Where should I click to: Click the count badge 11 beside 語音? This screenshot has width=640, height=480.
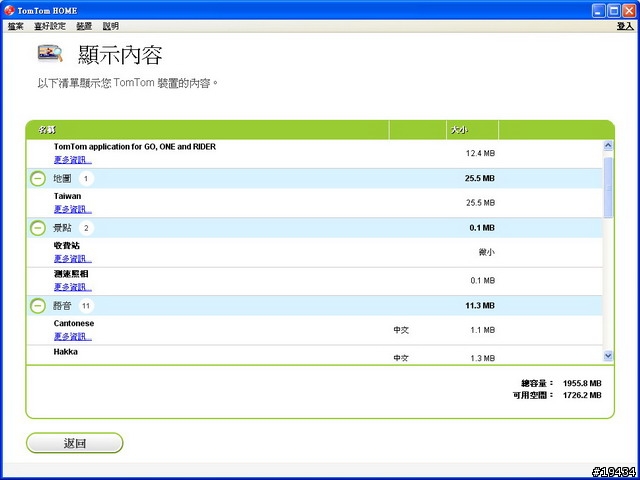pos(86,305)
